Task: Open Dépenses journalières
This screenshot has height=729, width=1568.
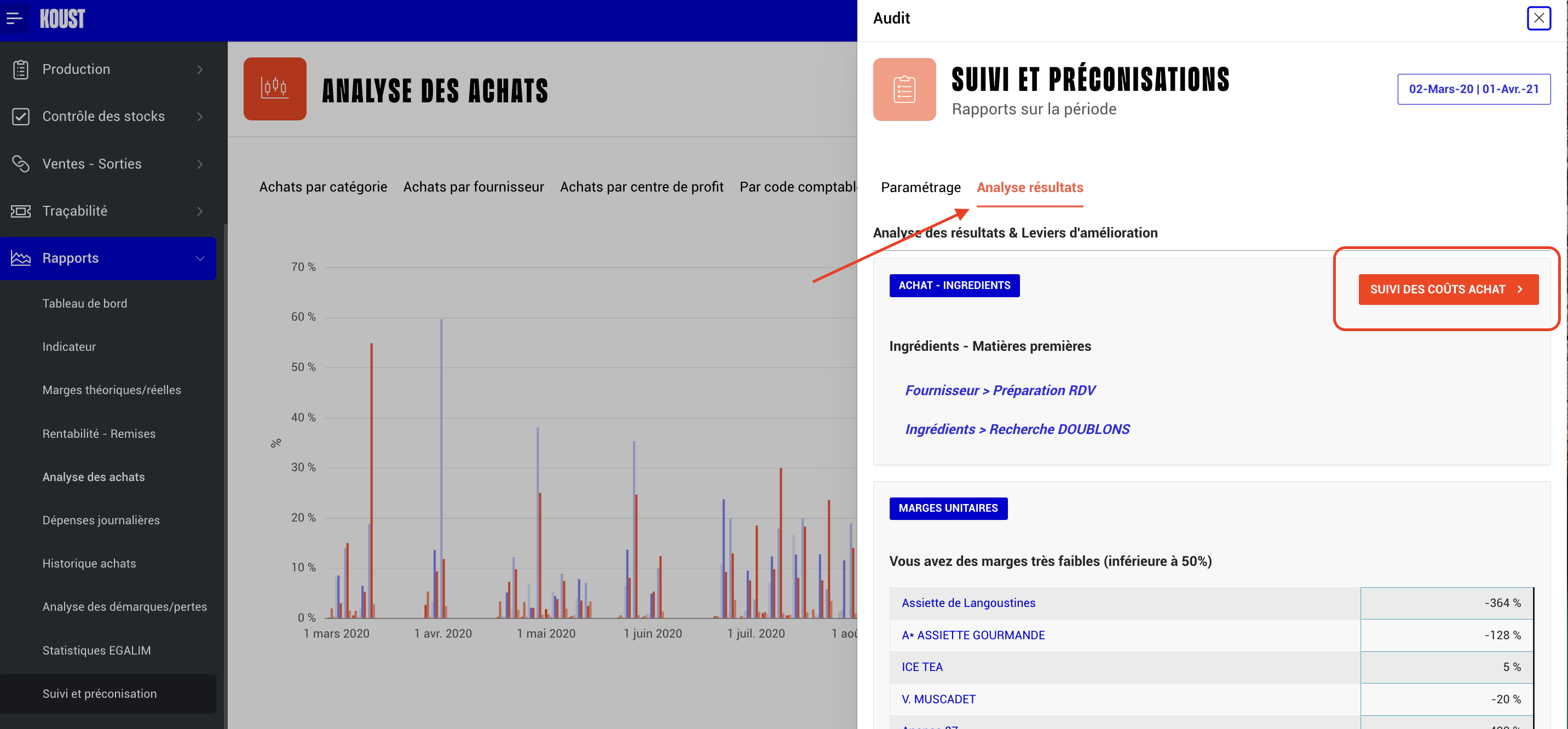Action: click(x=100, y=520)
